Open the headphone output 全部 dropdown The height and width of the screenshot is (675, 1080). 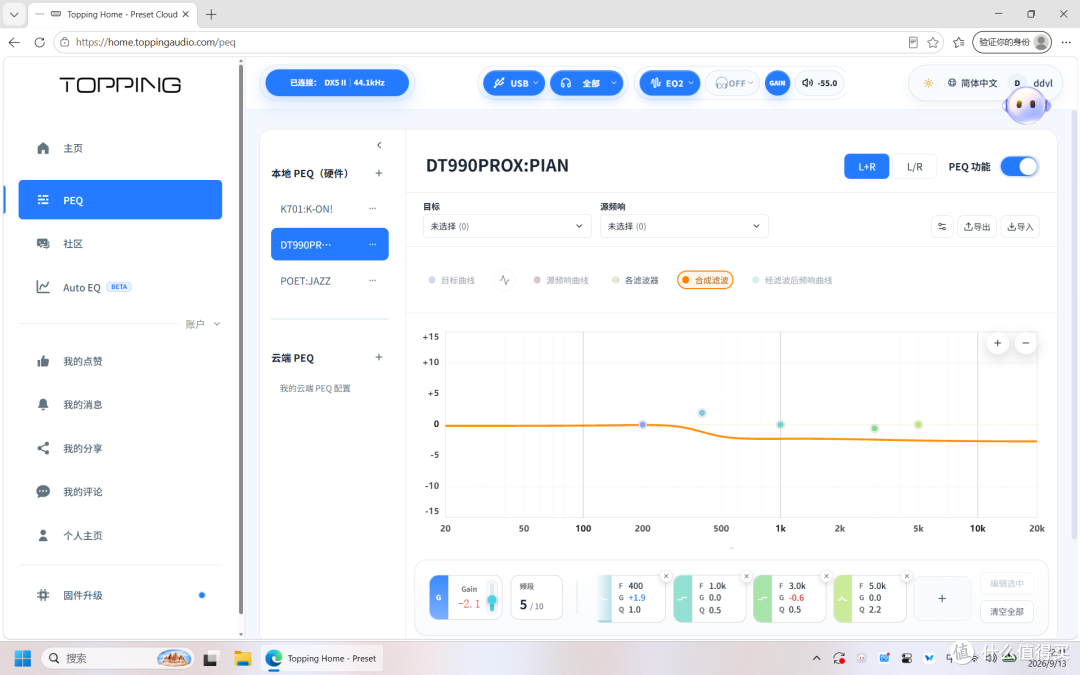(586, 83)
